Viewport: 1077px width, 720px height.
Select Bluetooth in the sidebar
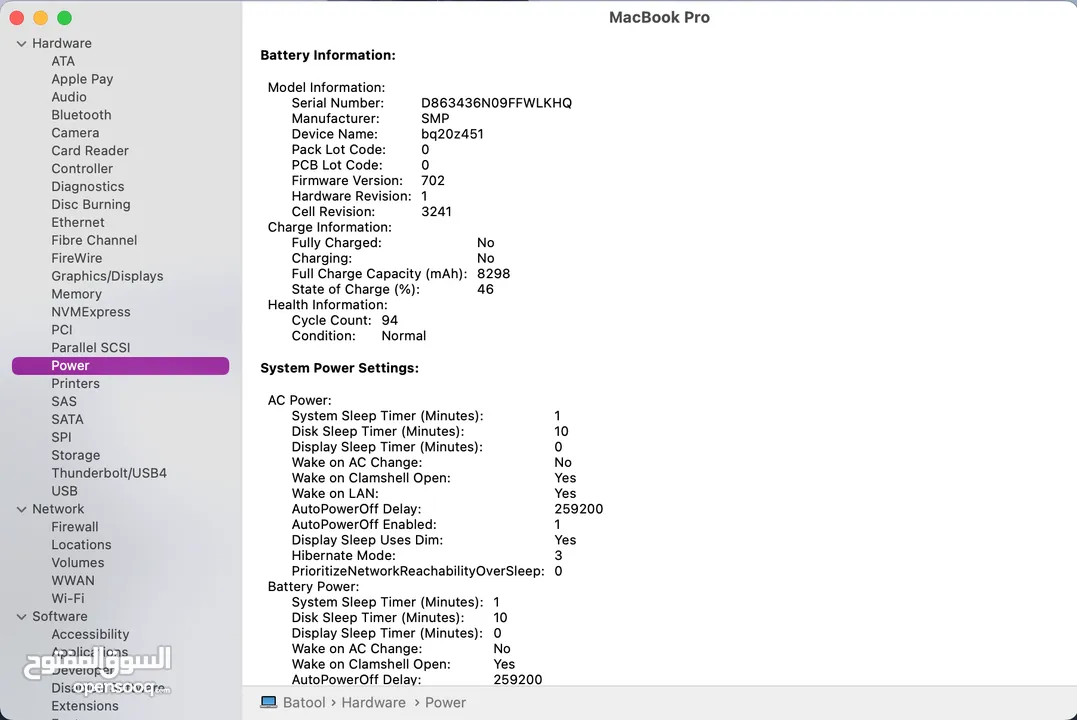point(81,115)
